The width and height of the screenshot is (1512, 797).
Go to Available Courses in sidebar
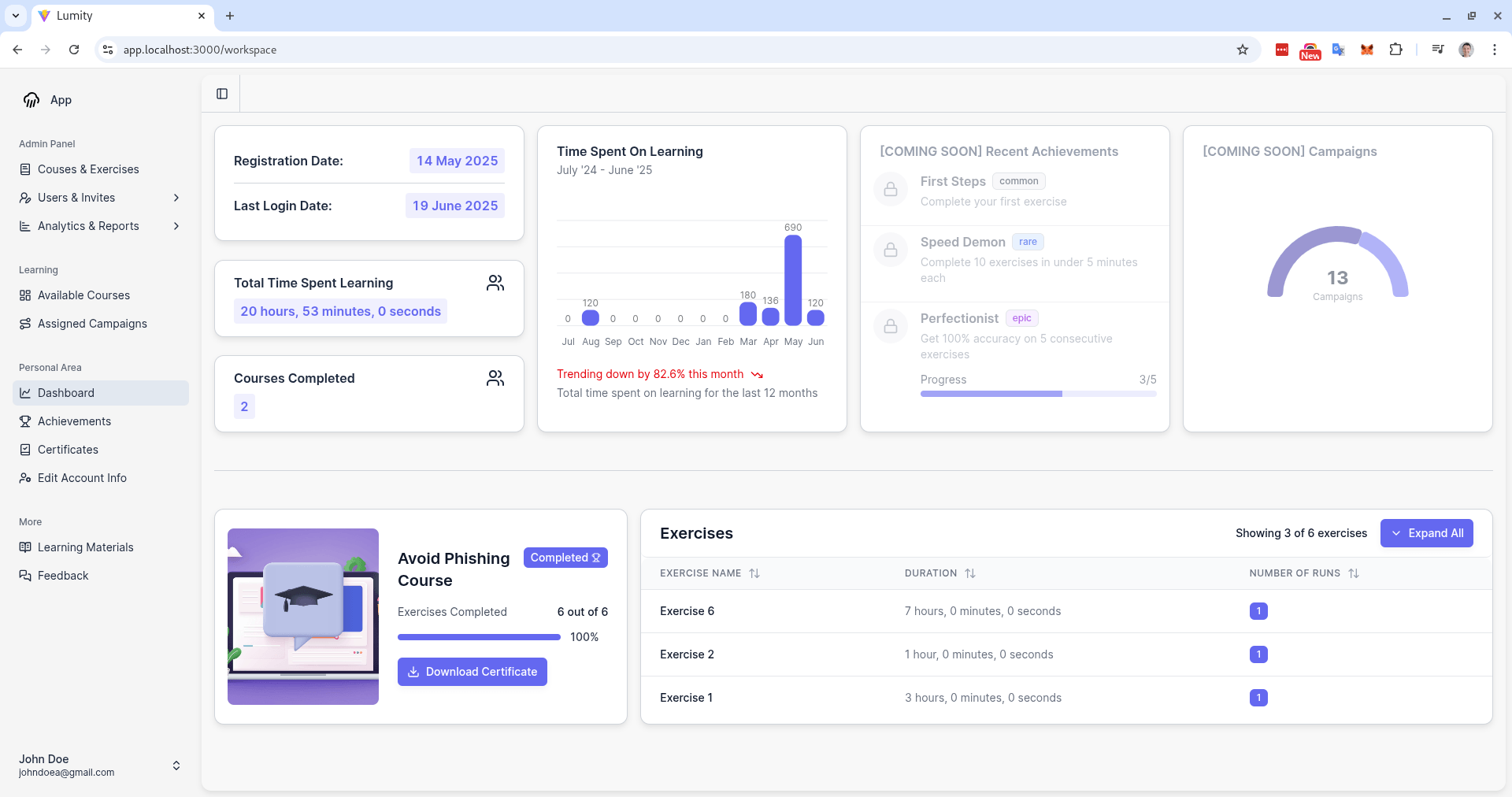coord(83,295)
